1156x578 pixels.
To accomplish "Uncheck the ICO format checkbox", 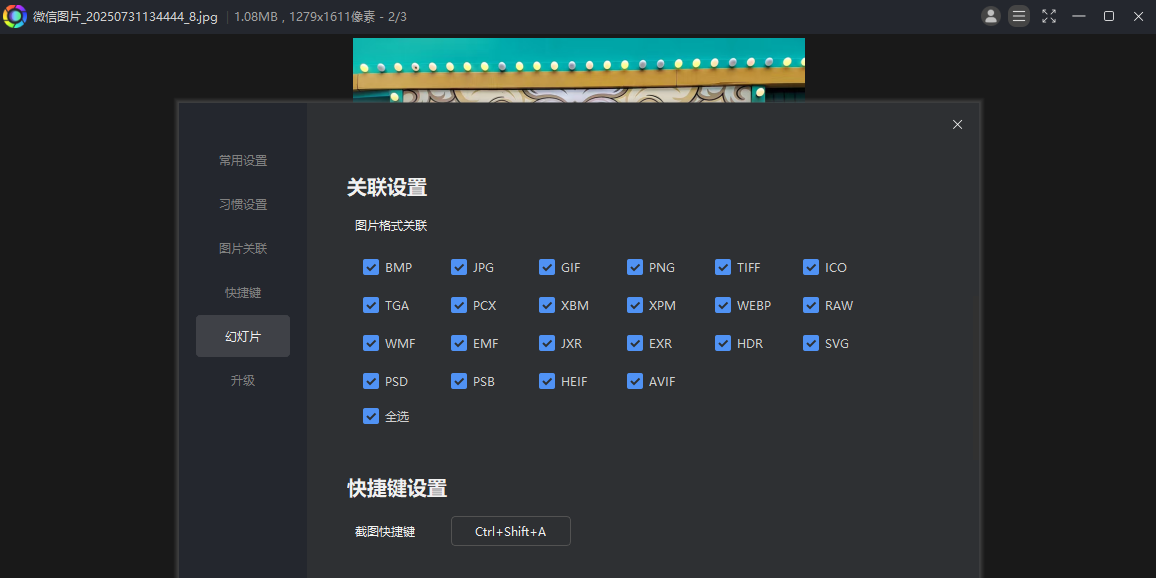I will (811, 267).
